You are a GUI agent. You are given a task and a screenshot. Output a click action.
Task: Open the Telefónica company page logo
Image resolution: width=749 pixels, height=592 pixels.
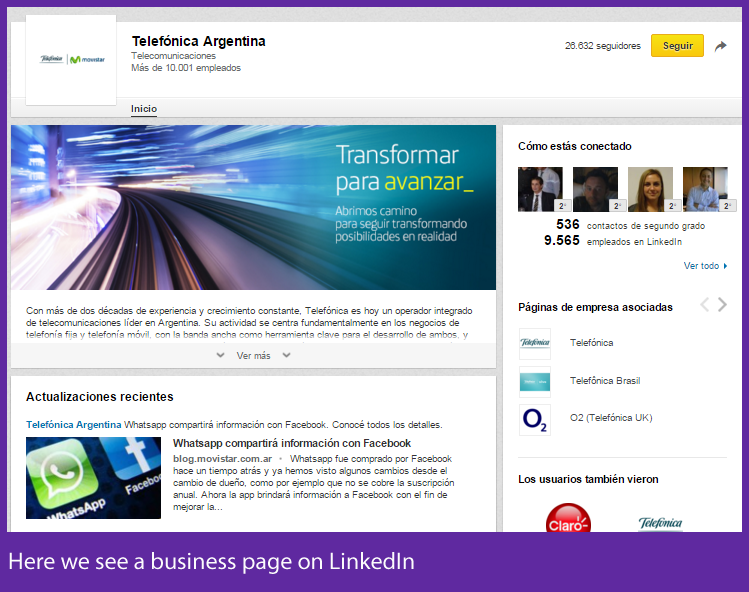click(535, 343)
